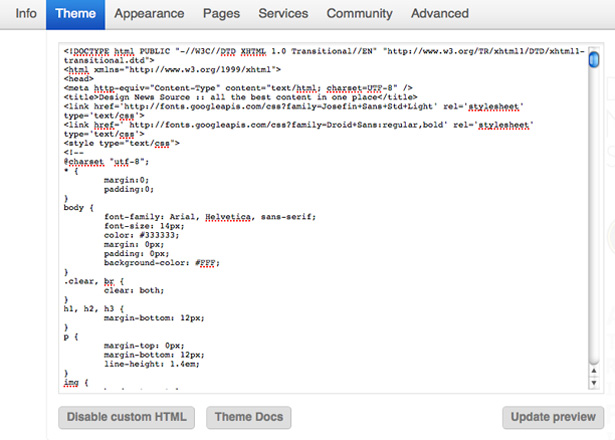
Task: Click the 'font-family: Arial, Helvetica, sans-serif;' line
Action: tap(210, 216)
